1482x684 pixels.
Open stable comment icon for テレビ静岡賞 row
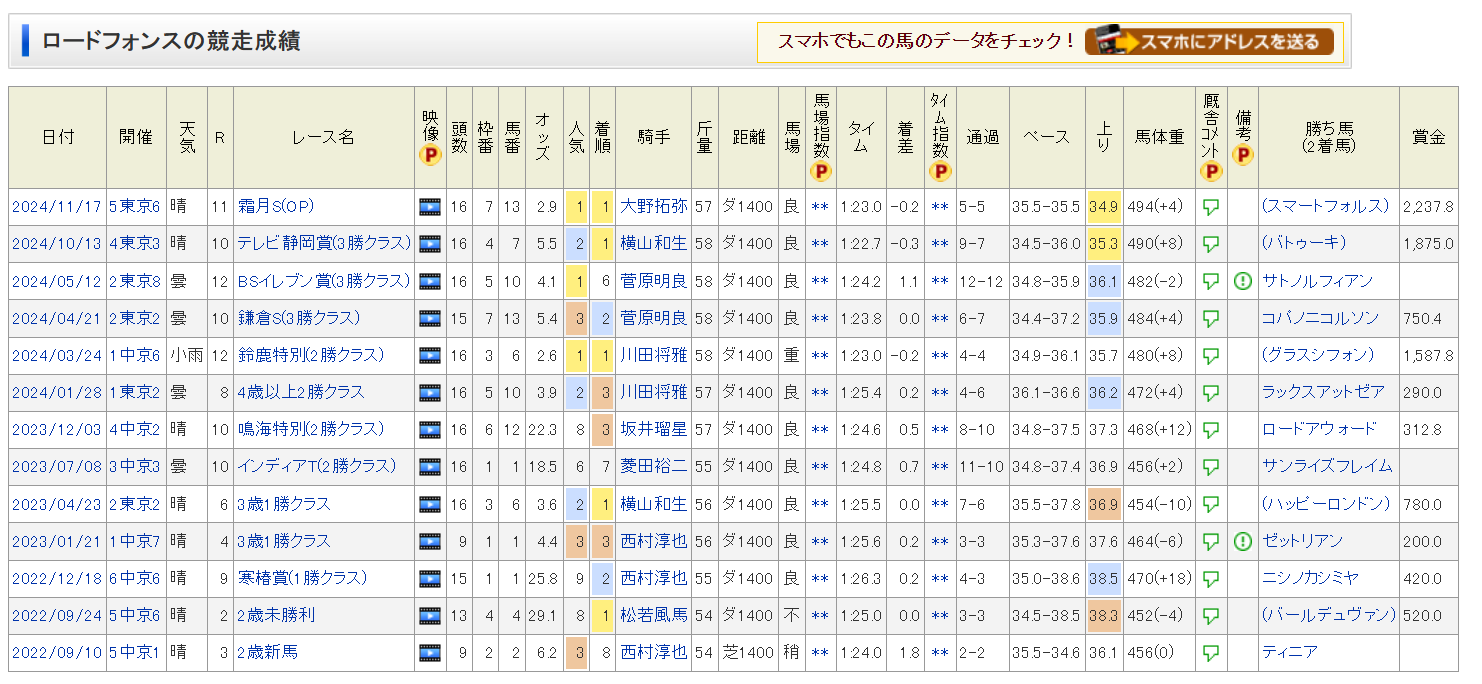click(x=1211, y=244)
